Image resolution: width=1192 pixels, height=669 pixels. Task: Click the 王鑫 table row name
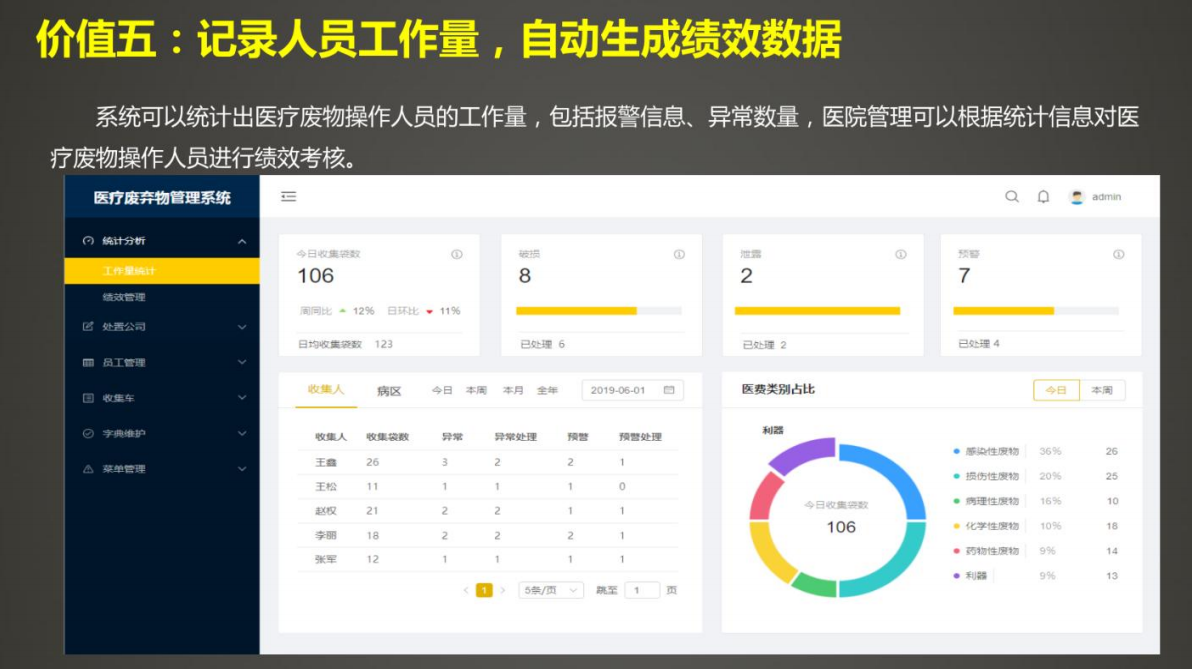point(326,462)
